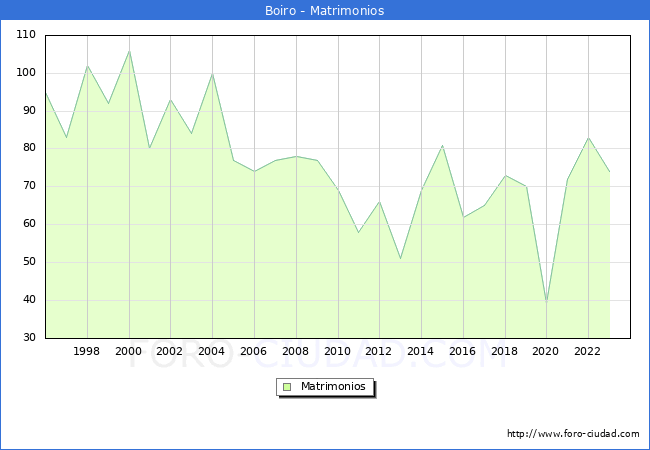Click the 110 y-axis label
Screen dimensions: 650x450
point(26,35)
